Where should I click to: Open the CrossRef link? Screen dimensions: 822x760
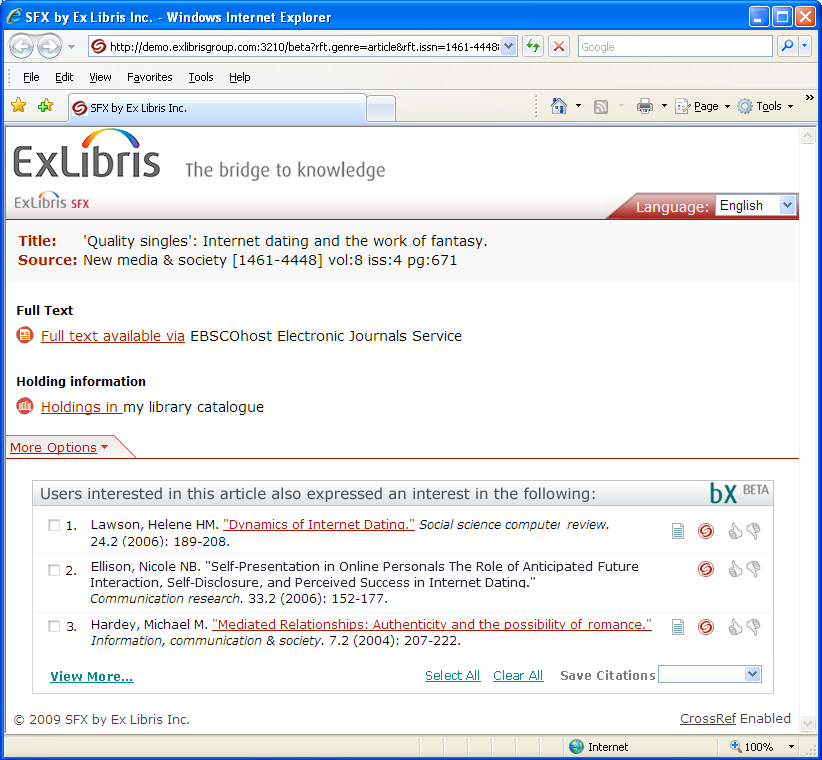coord(708,719)
